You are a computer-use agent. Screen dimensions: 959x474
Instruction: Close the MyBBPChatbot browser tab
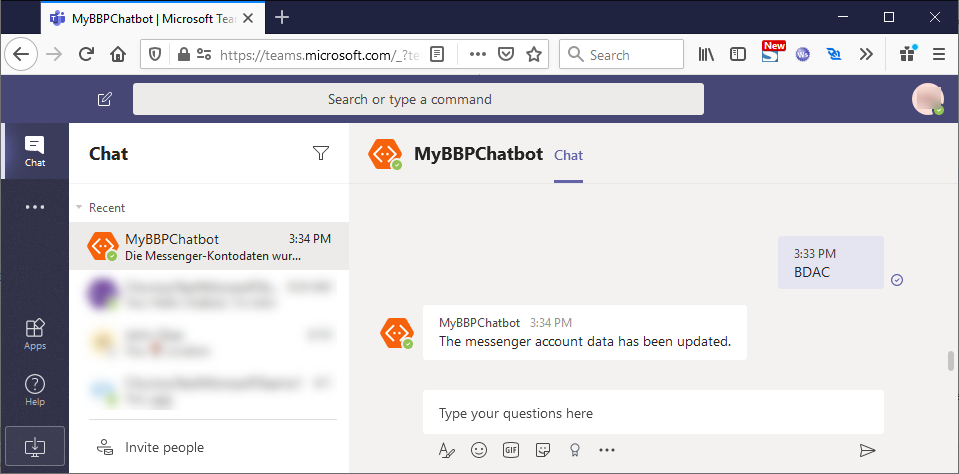tap(248, 18)
